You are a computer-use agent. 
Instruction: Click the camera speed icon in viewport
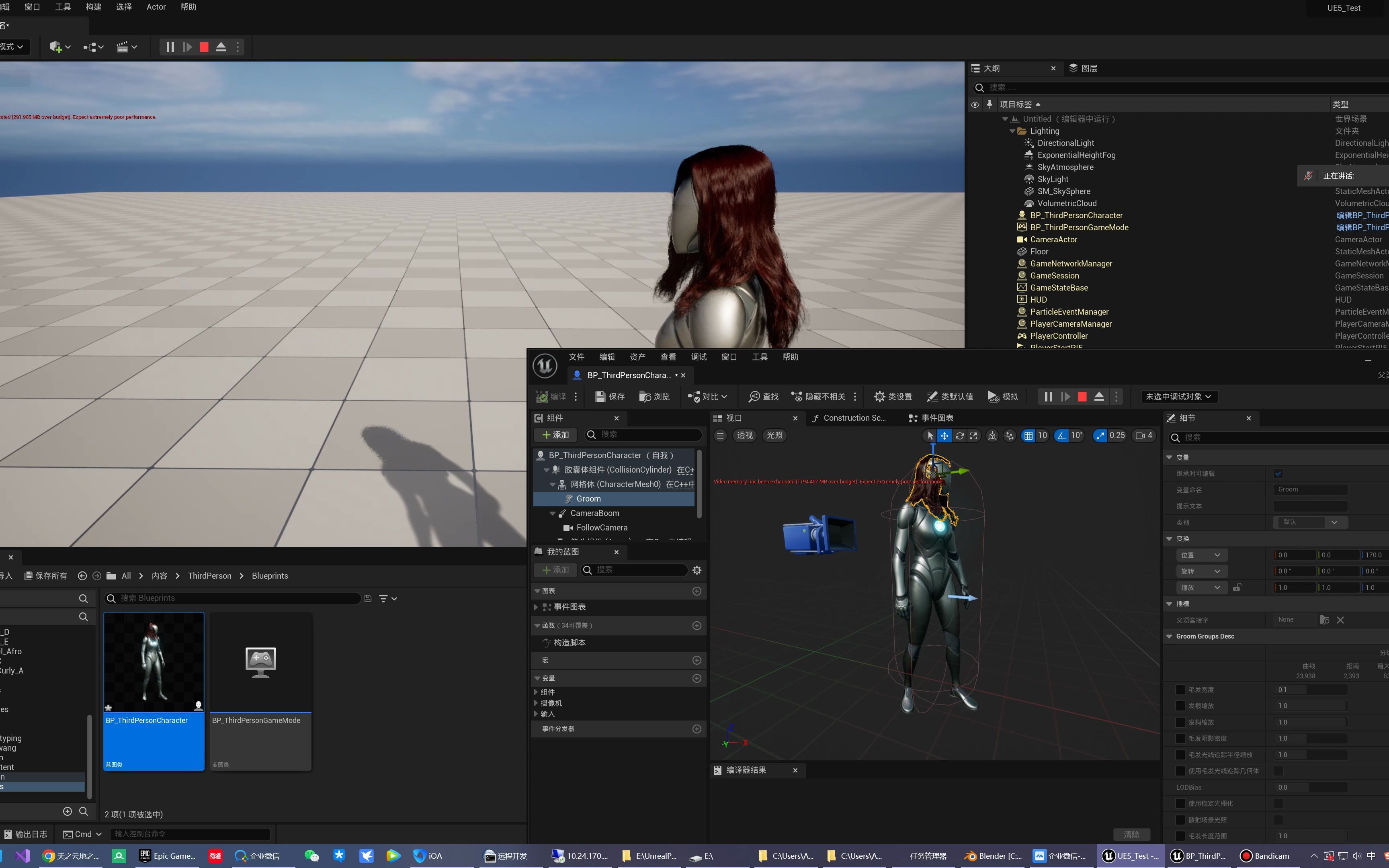(x=1140, y=436)
